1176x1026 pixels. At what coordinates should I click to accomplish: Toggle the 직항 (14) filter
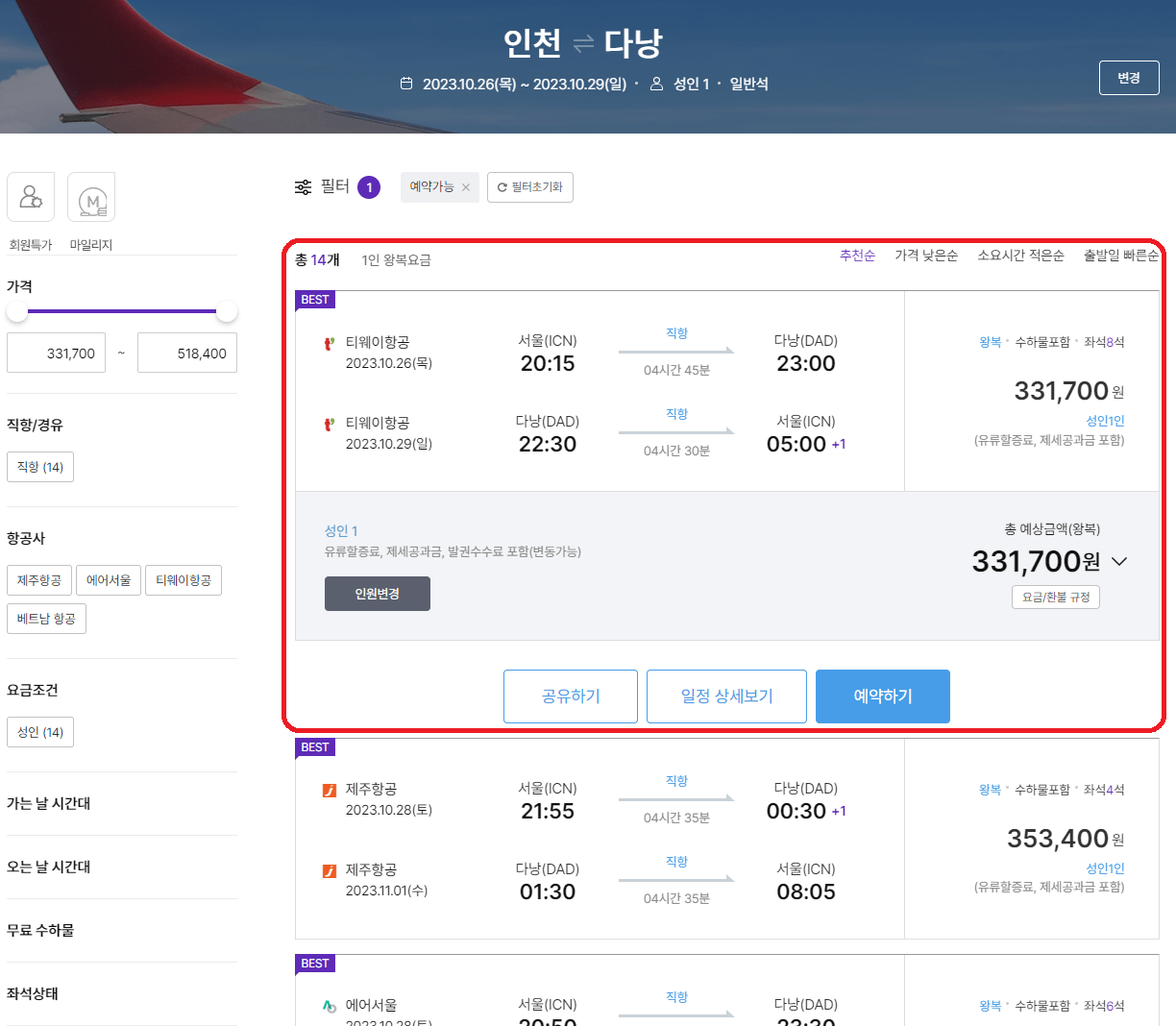[39, 466]
